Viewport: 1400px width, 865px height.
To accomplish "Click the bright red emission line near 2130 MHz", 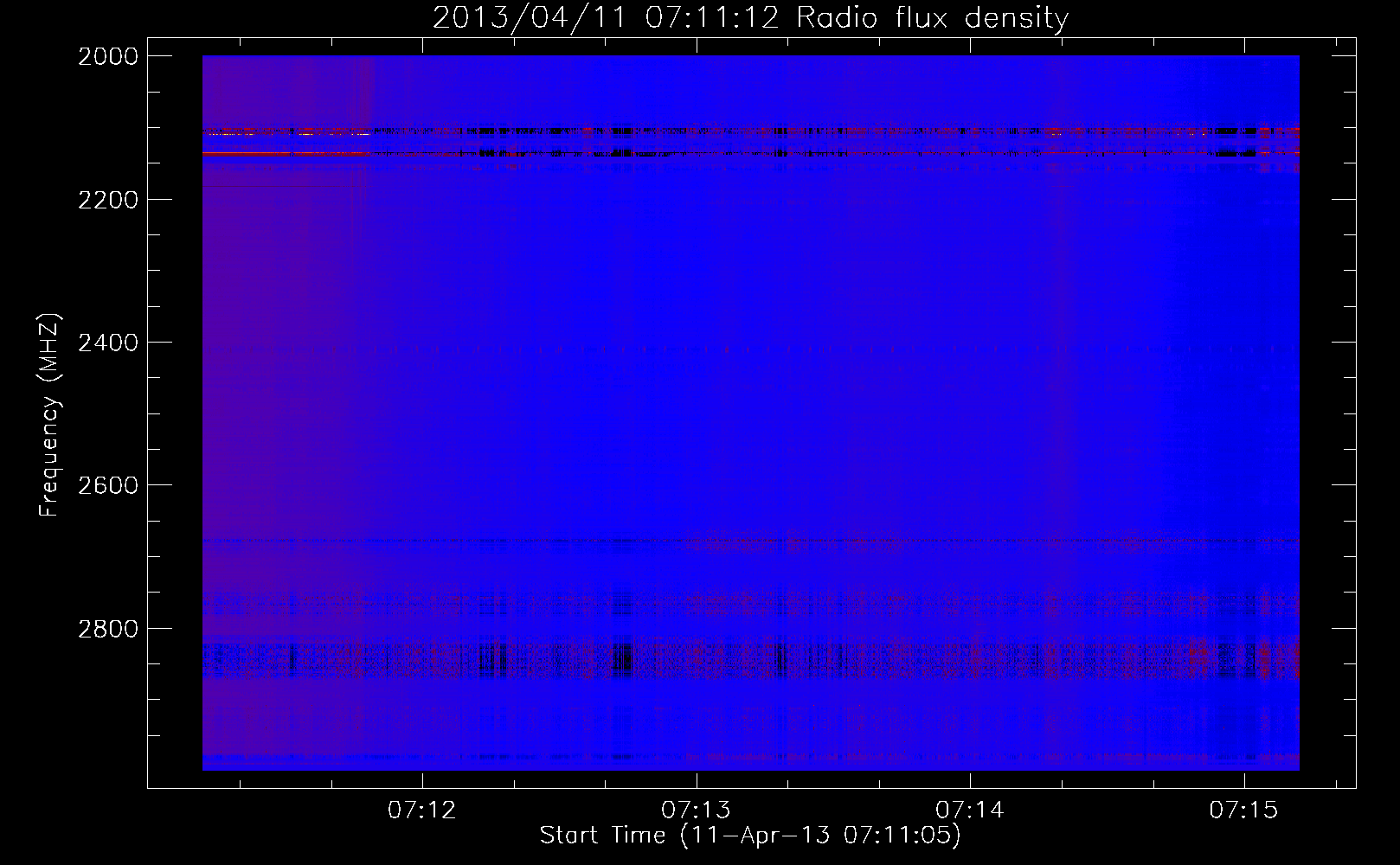I will pos(750,153).
